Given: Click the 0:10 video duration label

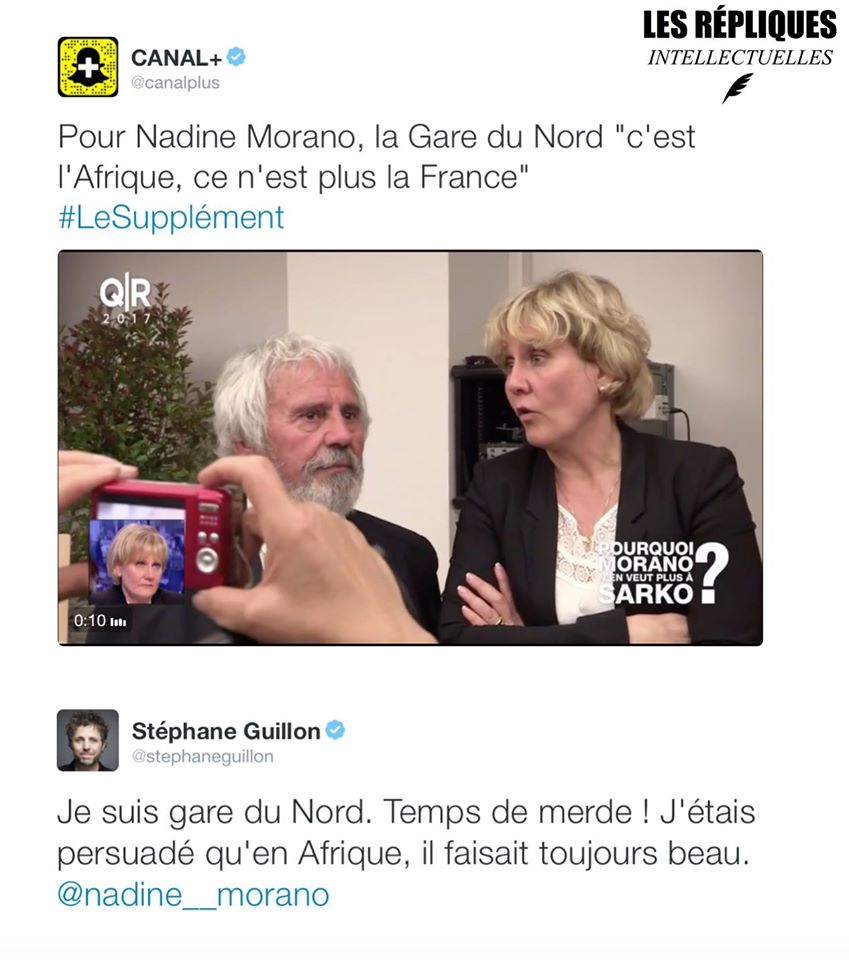Looking at the screenshot, I should tap(90, 621).
